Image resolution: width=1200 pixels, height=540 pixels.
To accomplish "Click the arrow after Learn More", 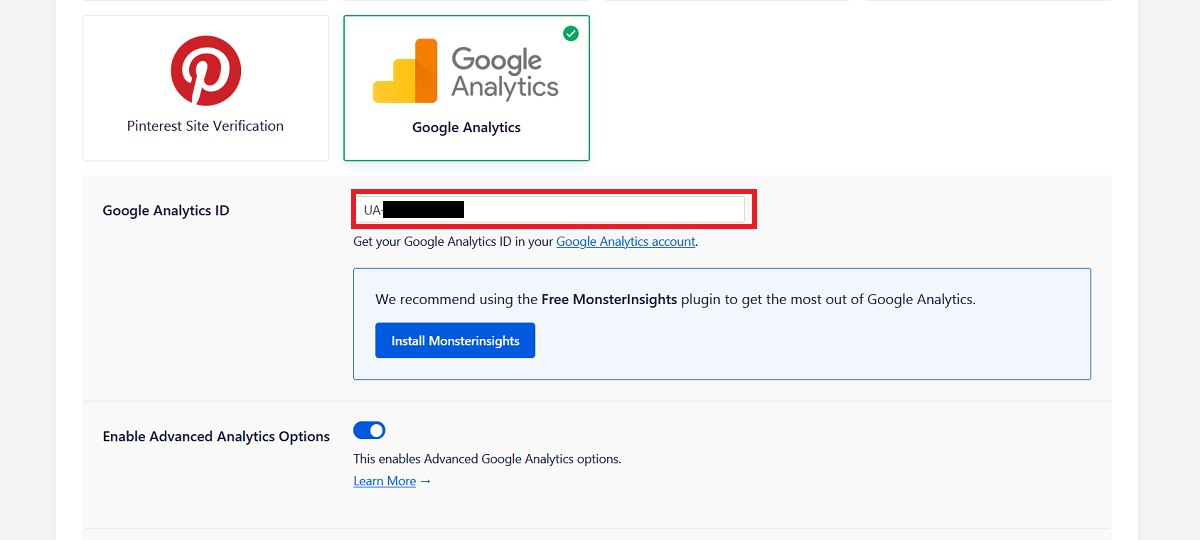I will click(x=425, y=482).
